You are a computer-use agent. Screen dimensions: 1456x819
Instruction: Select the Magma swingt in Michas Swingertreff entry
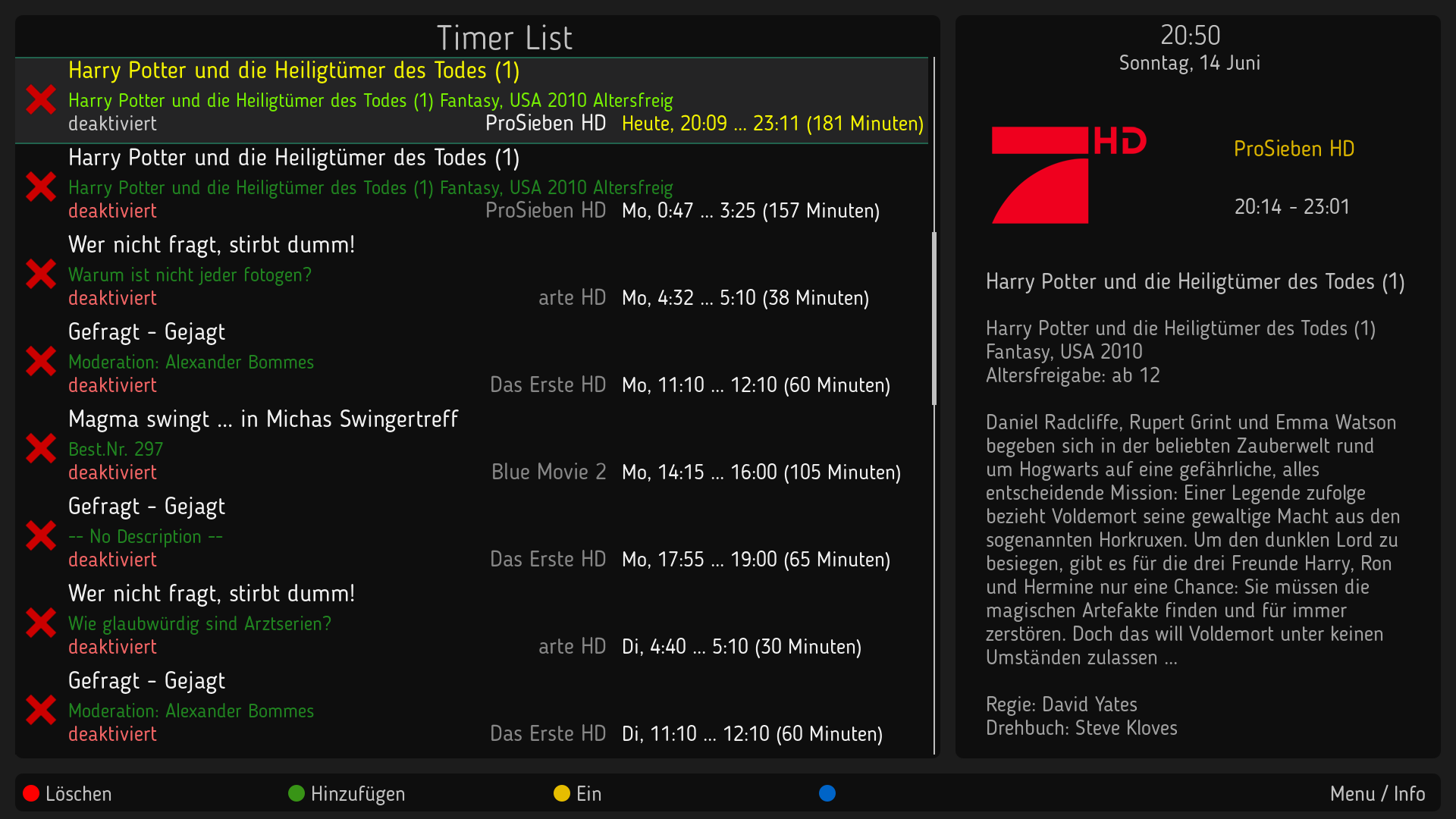click(x=263, y=419)
